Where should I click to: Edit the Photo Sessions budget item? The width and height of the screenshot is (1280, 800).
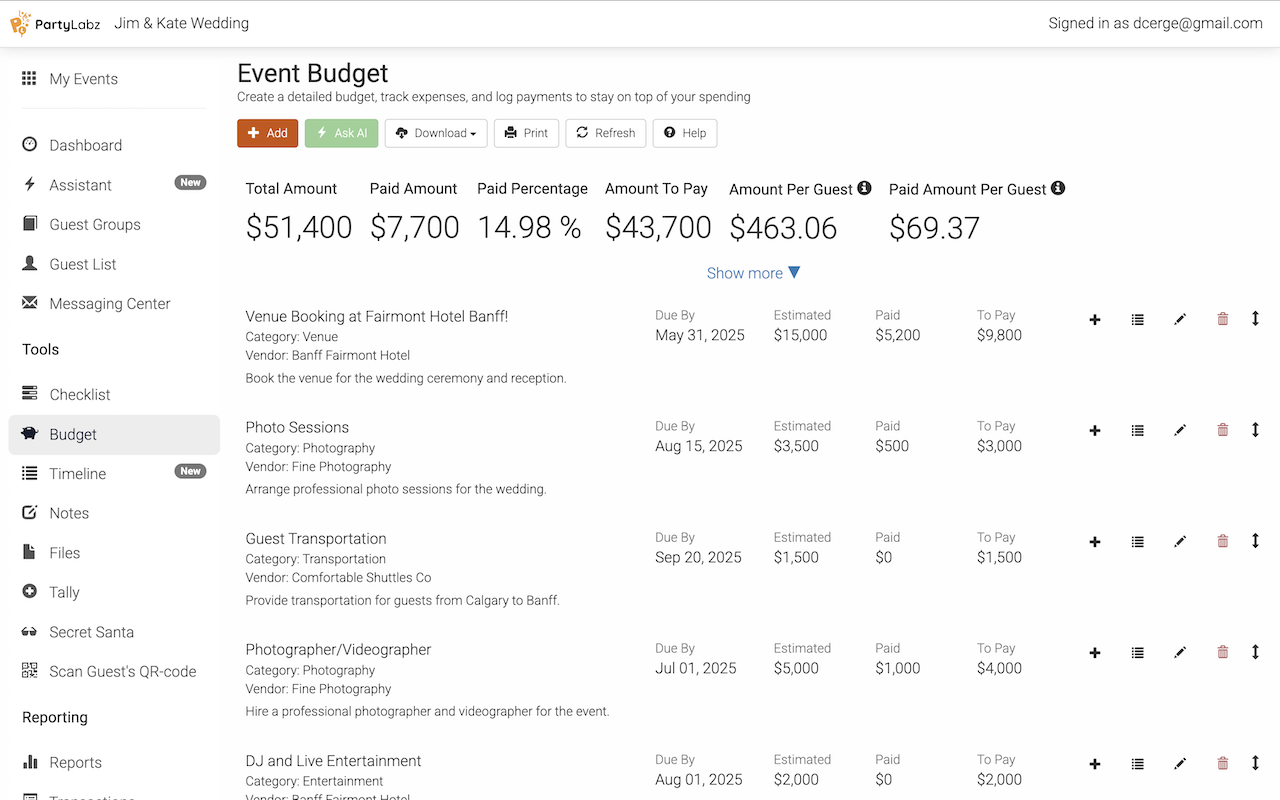pyautogui.click(x=1180, y=431)
